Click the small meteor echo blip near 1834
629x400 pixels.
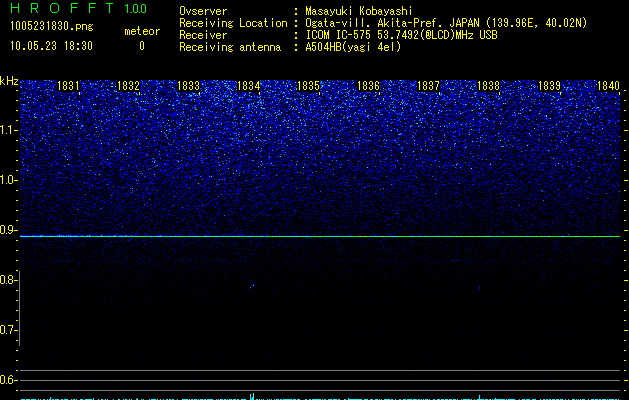pyautogui.click(x=252, y=286)
